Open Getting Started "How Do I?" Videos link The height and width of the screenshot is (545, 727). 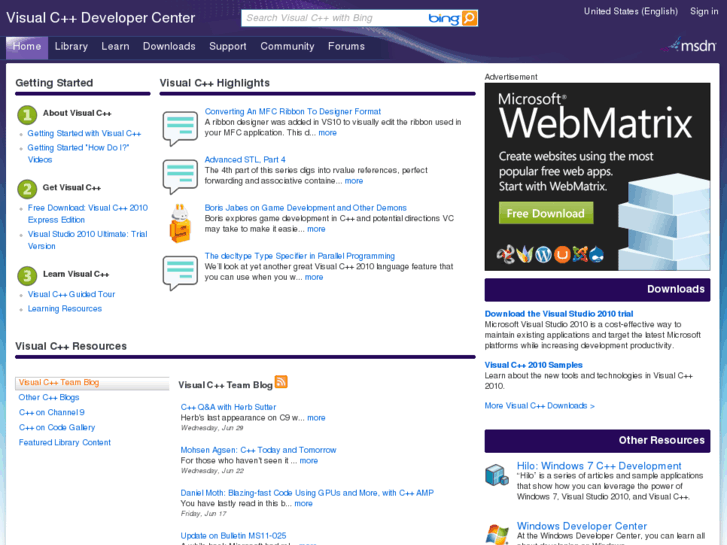[x=78, y=154]
